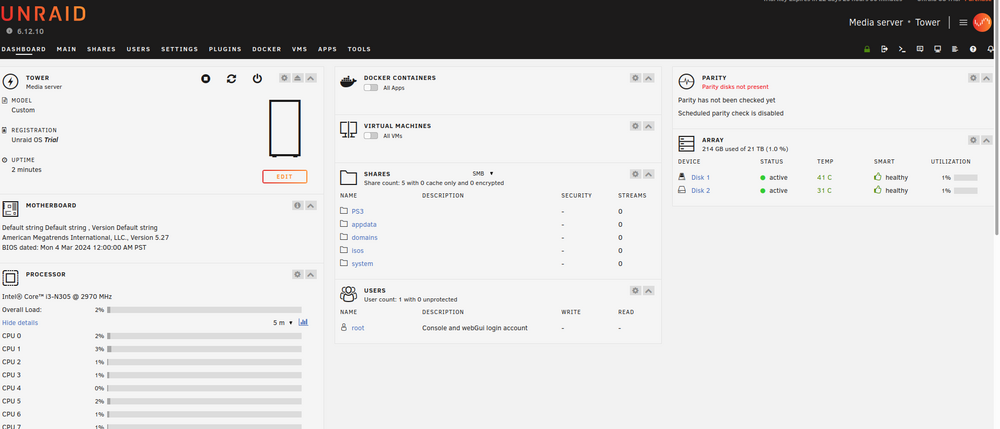
Task: Click the Unraid logo
Action: coord(43,13)
